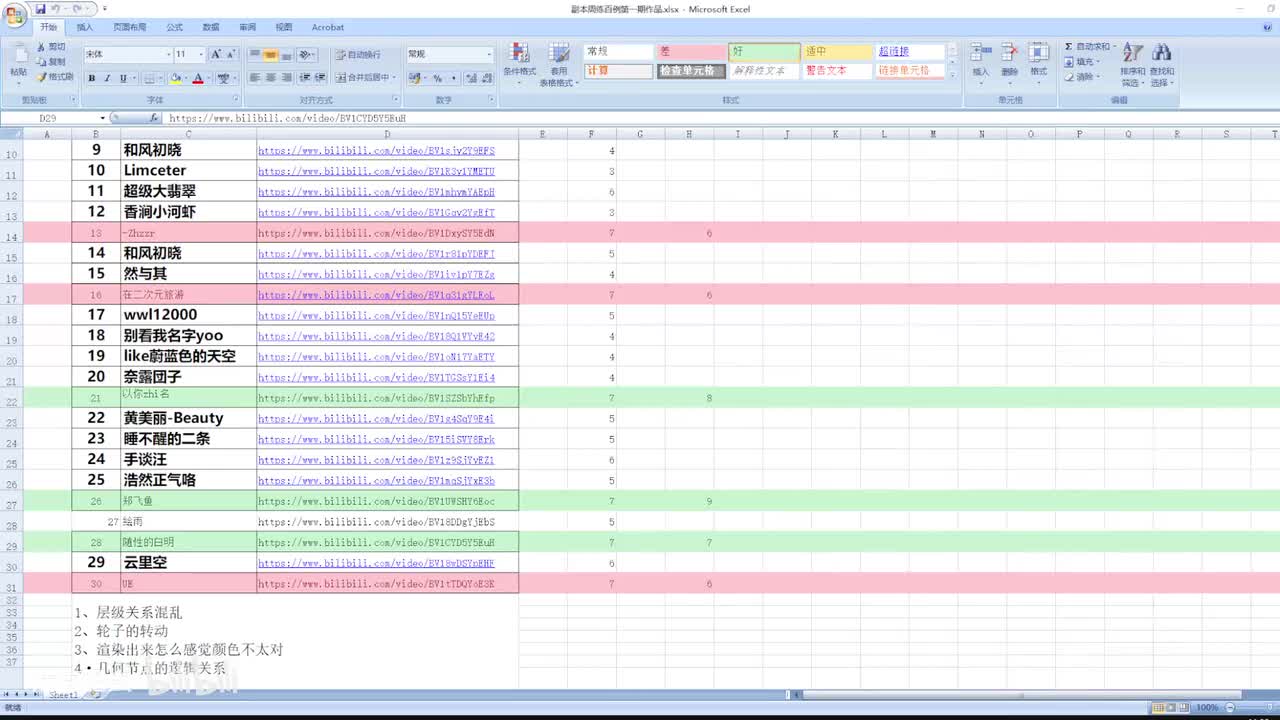Open bilibili link in 手谈汪 row

pos(376,460)
